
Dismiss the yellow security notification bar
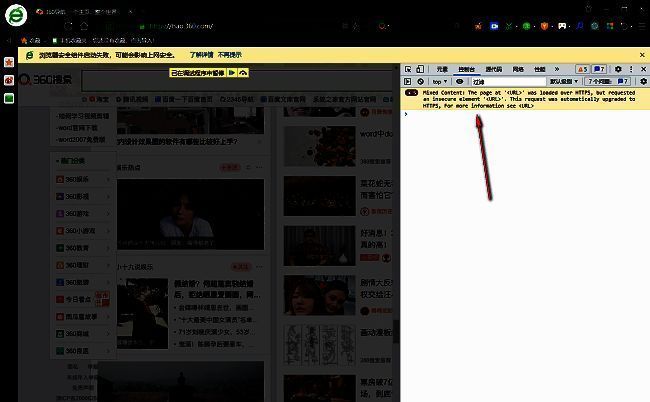(642, 55)
